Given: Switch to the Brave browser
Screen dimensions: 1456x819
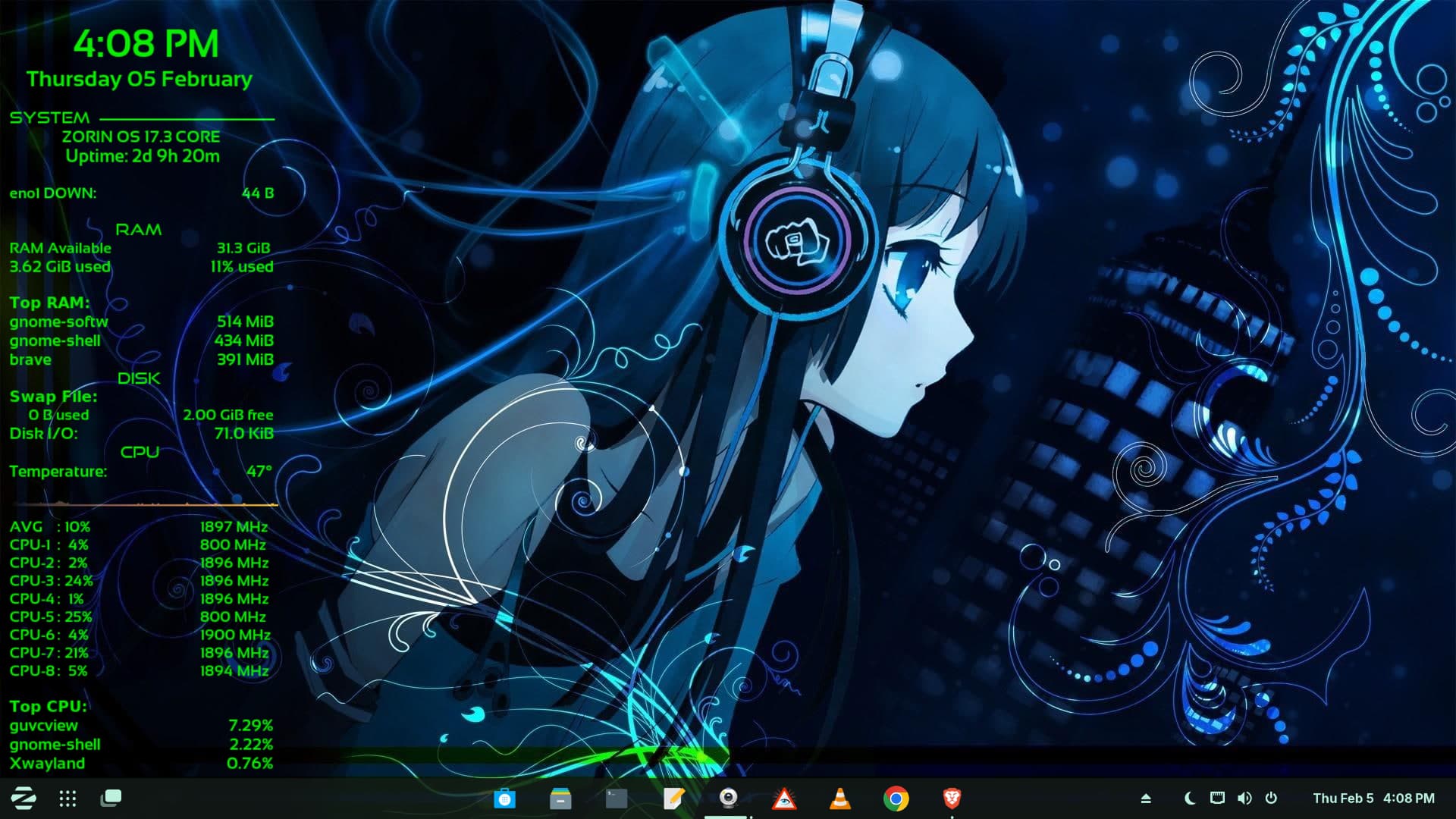Looking at the screenshot, I should (x=952, y=798).
